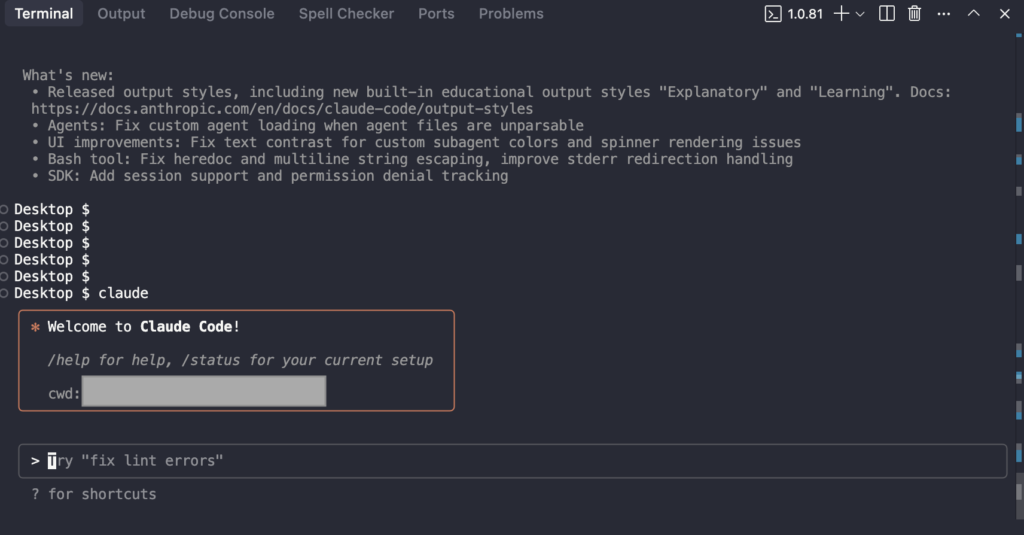Click the orange asterisk Claude logo
This screenshot has width=1024, height=535.
click(35, 327)
